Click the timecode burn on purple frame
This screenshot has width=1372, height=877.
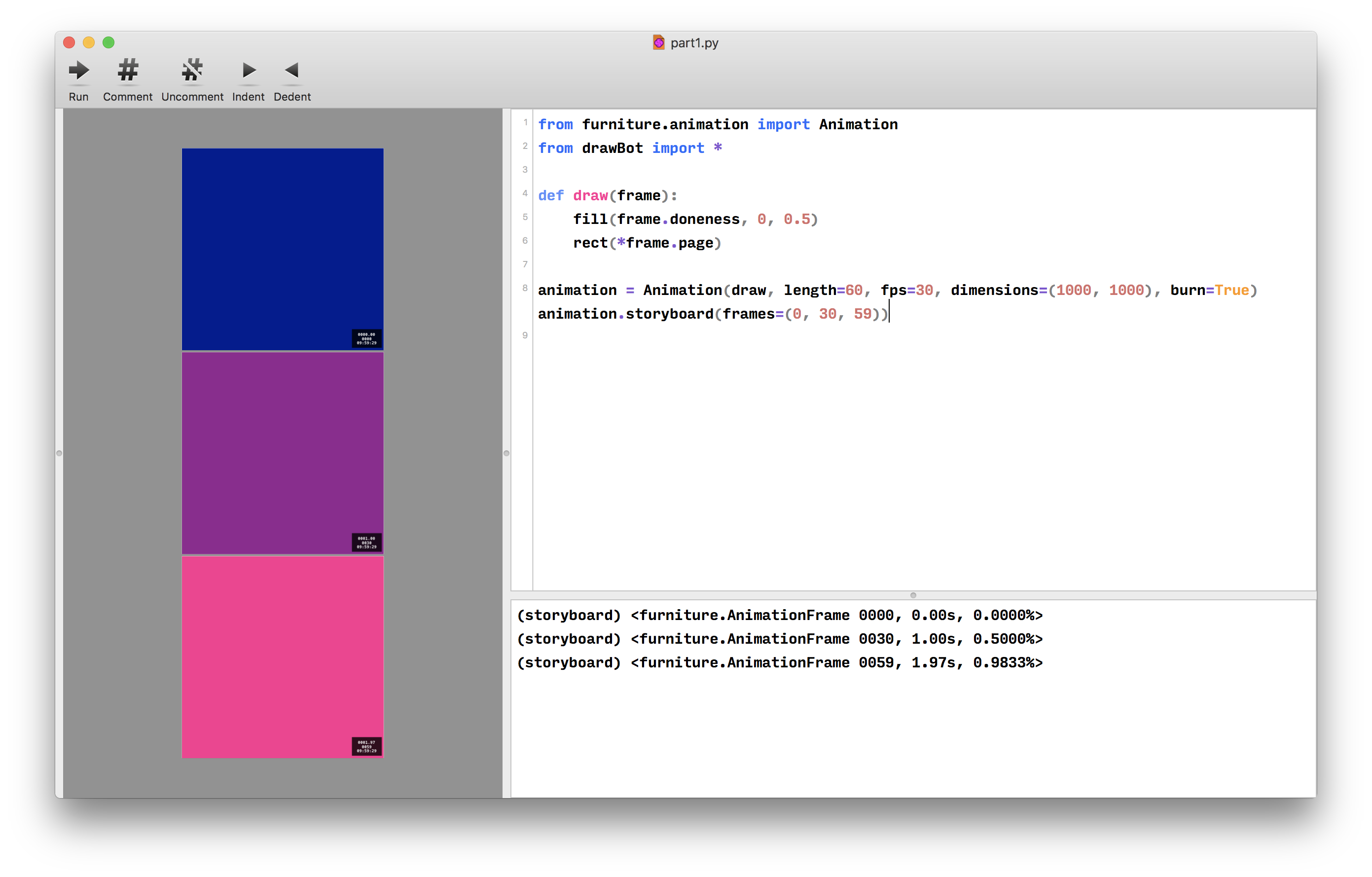pos(366,543)
